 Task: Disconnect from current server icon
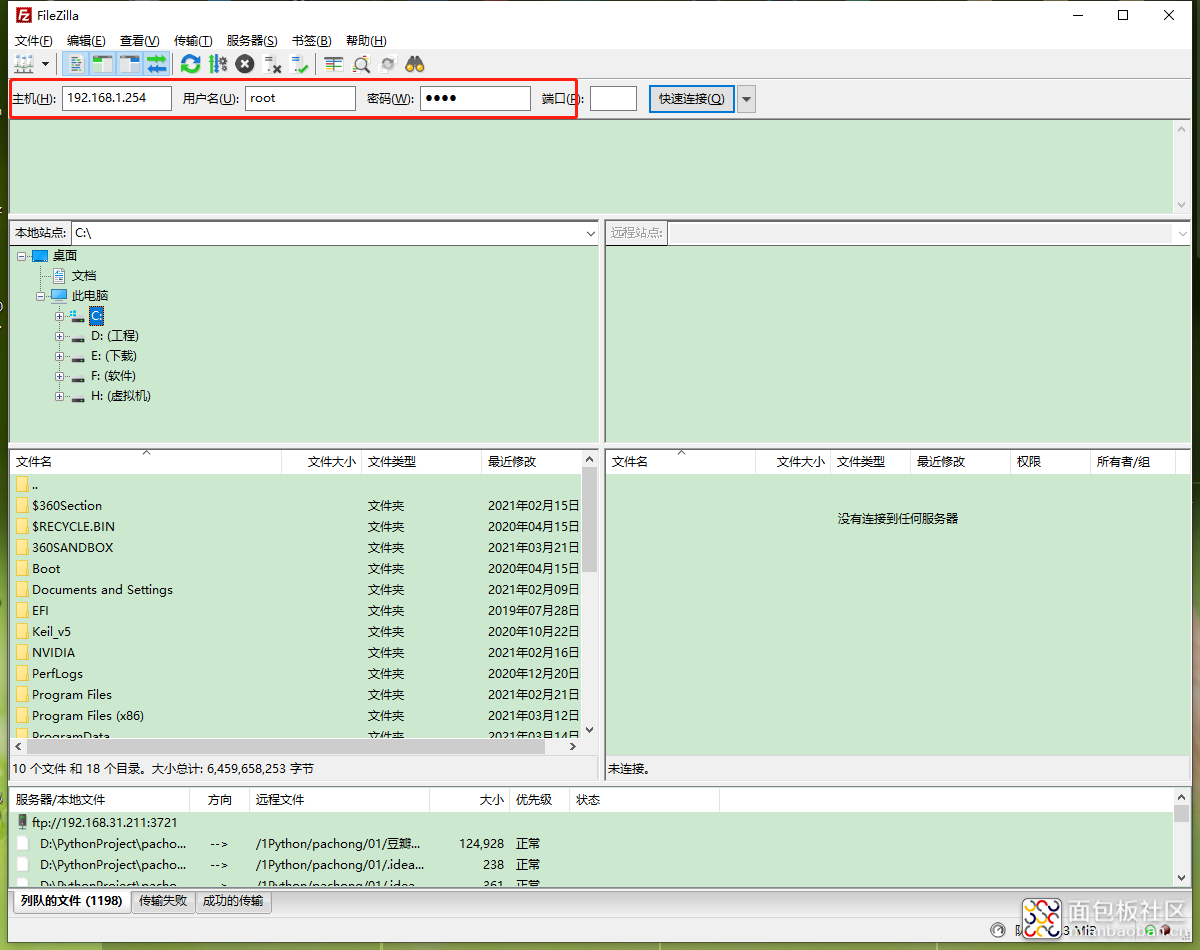[x=272, y=64]
